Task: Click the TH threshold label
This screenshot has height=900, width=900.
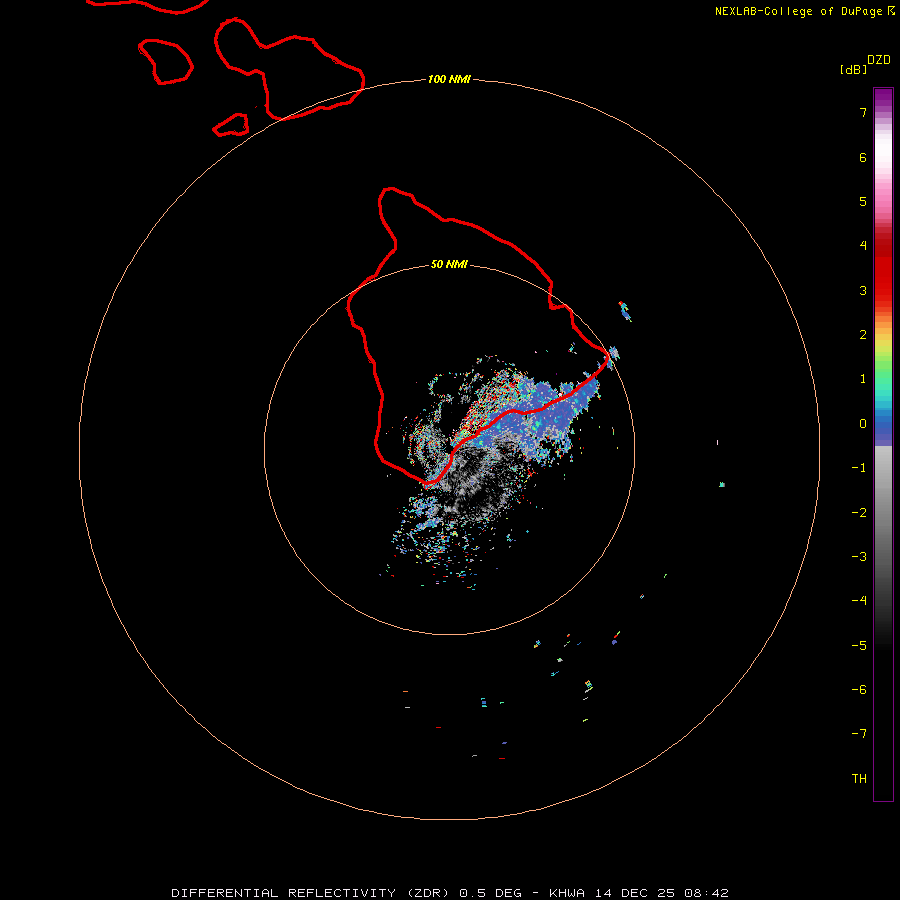Action: pyautogui.click(x=859, y=779)
